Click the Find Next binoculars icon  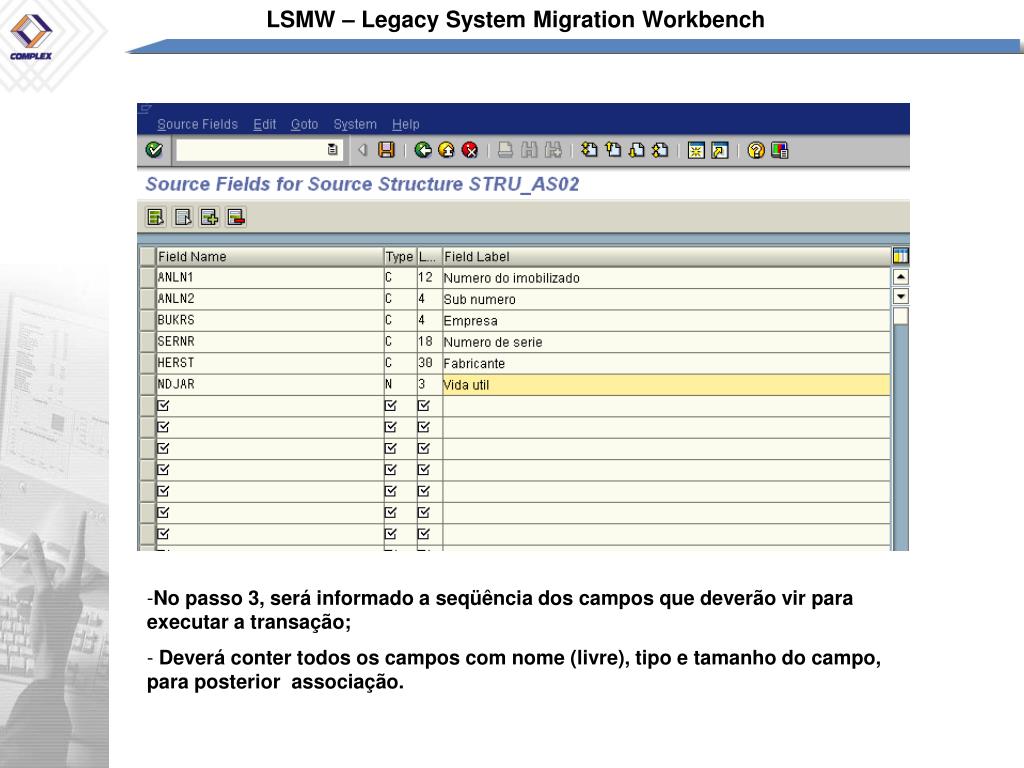pos(552,150)
